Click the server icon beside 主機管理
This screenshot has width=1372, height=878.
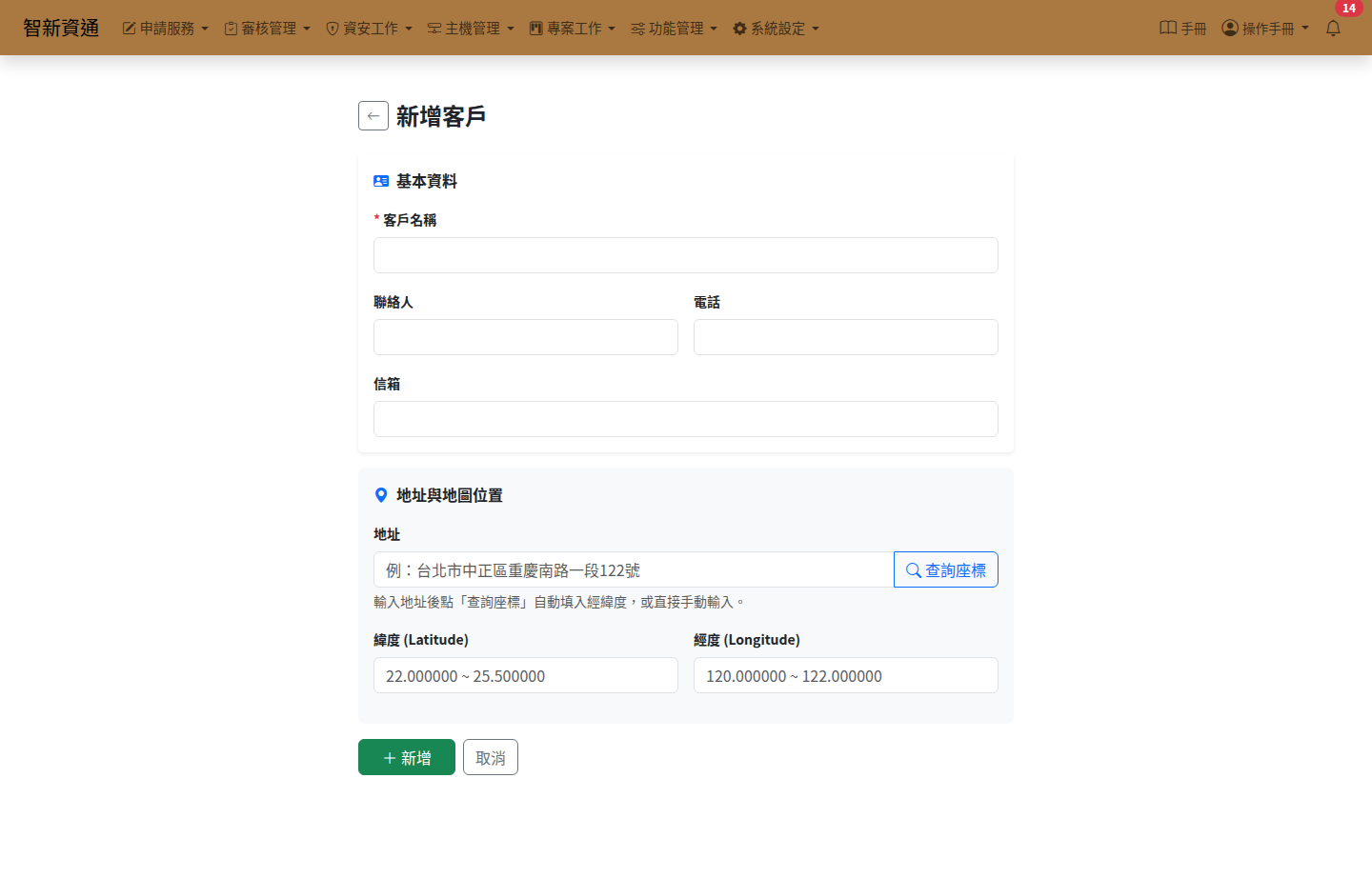434,29
